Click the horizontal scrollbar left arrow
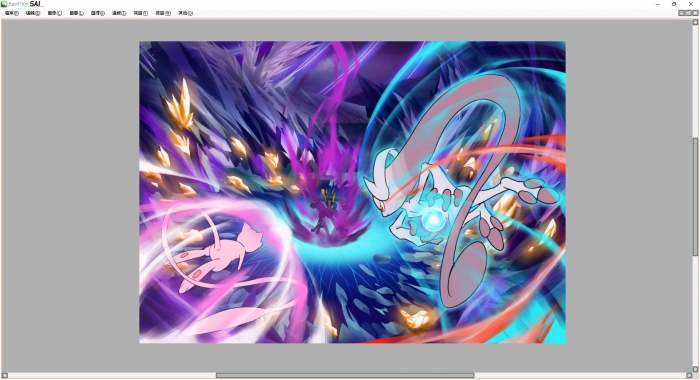The height and width of the screenshot is (380, 700). [x=4, y=376]
